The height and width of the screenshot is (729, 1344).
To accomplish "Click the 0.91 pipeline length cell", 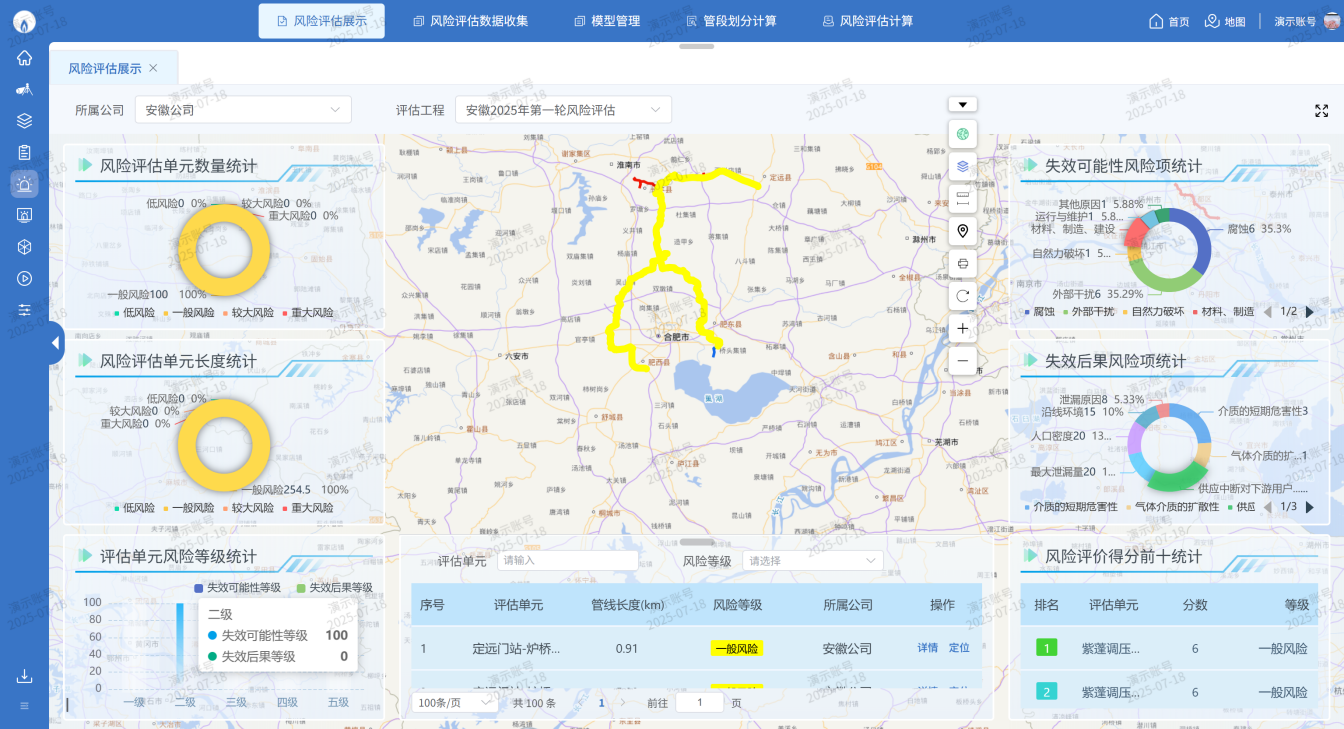I will click(x=627, y=648).
